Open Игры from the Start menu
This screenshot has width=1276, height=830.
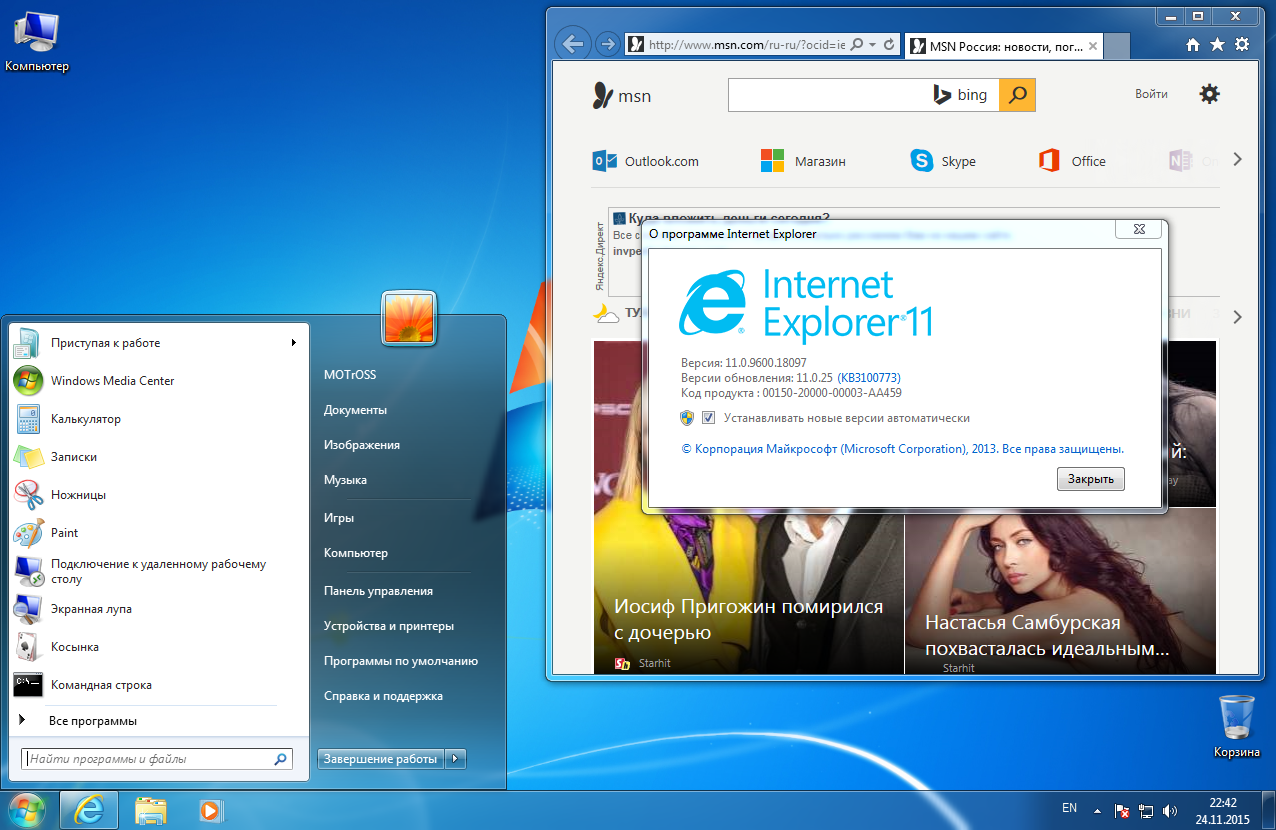click(339, 518)
